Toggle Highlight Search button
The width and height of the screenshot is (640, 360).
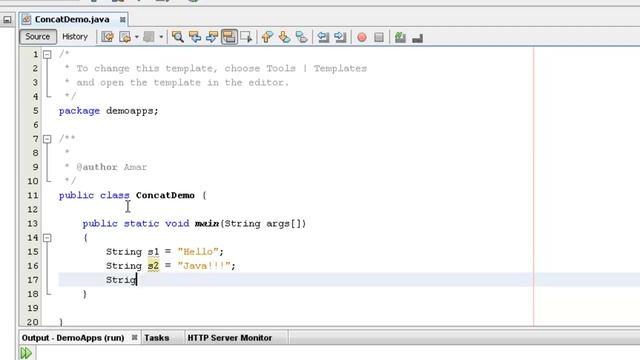[x=229, y=37]
